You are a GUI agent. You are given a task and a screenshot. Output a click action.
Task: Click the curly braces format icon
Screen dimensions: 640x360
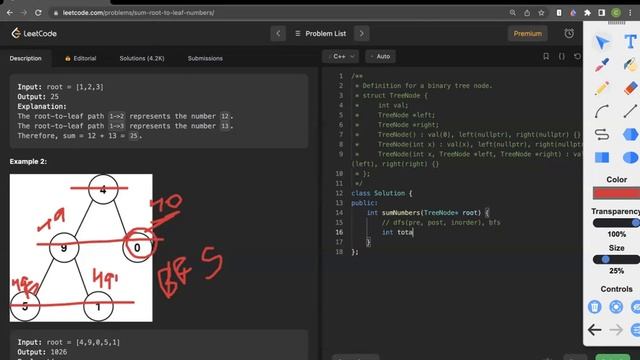(x=562, y=56)
